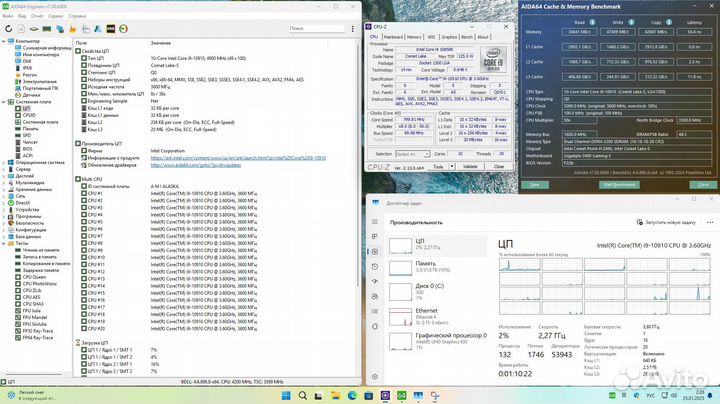The image size is (720, 404).
Task: Open memory benchmark chip icon in AIDA64 toolbar
Action: (47, 29)
